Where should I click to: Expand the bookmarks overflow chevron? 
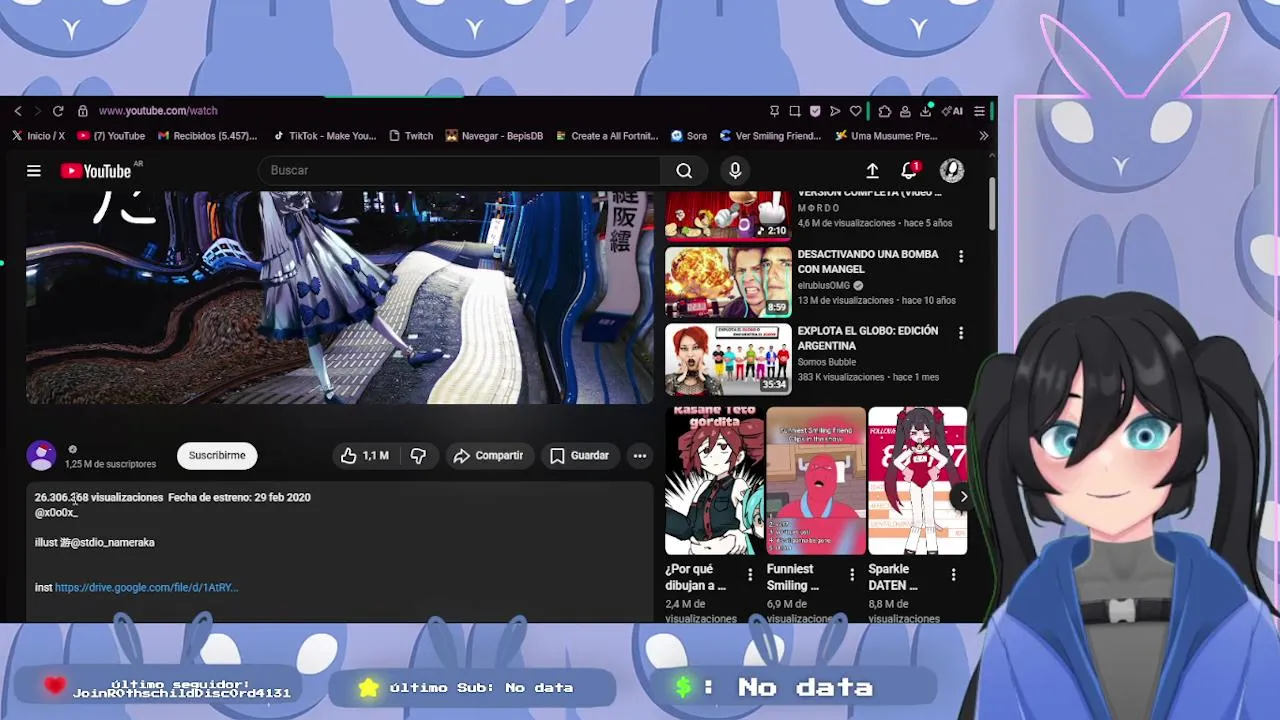tap(983, 136)
